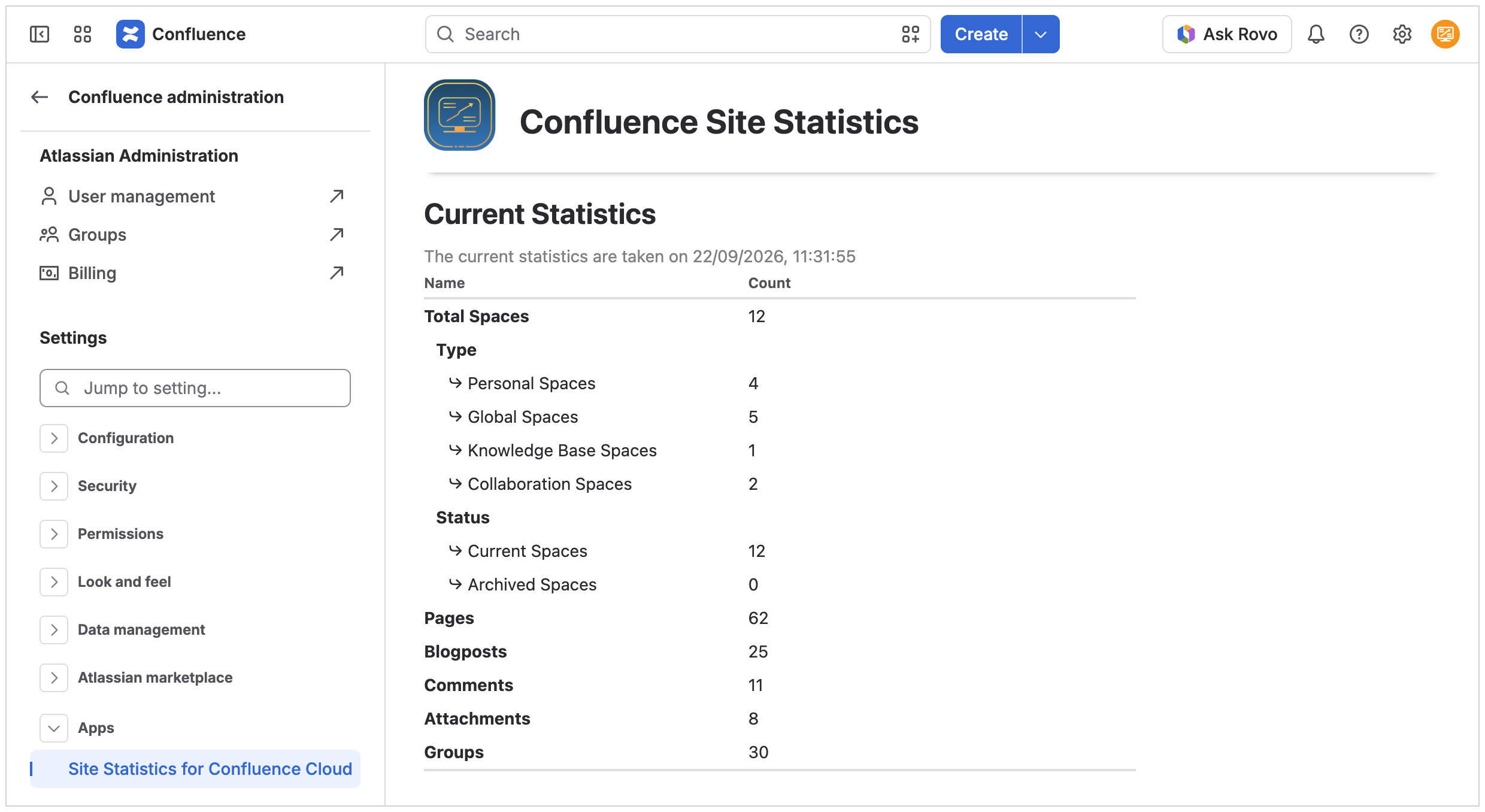This screenshot has height=812, width=1485.
Task: Expand the Atlassian marketplace chevron
Action: [54, 678]
